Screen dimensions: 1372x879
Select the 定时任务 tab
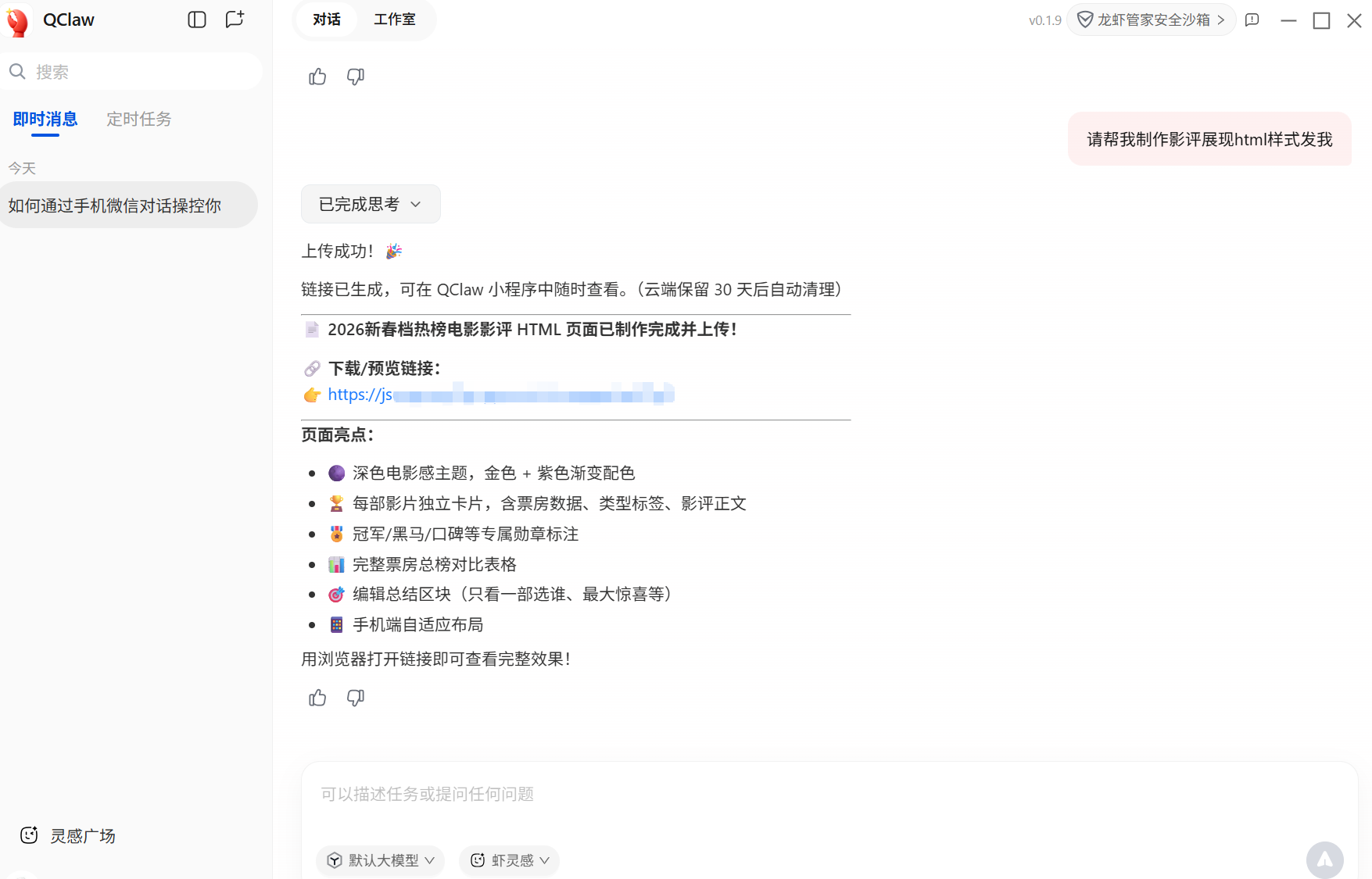tap(139, 119)
